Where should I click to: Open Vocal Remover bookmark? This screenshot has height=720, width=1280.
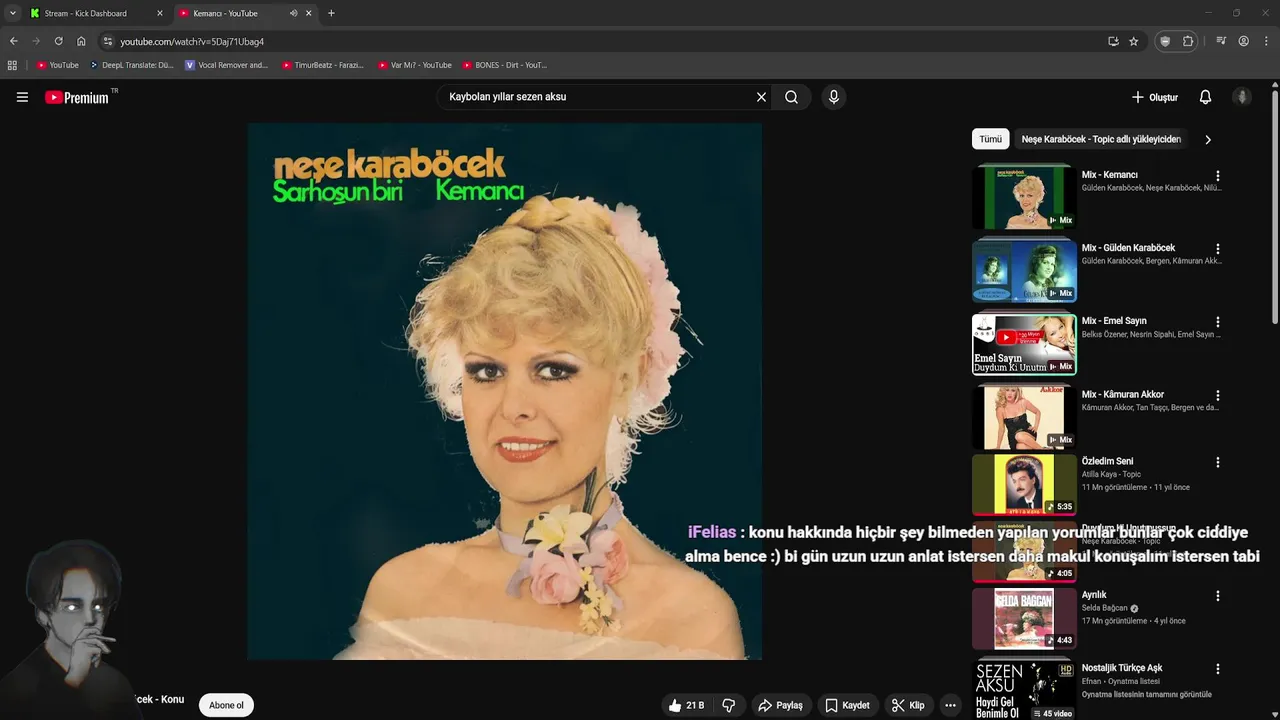pos(227,65)
